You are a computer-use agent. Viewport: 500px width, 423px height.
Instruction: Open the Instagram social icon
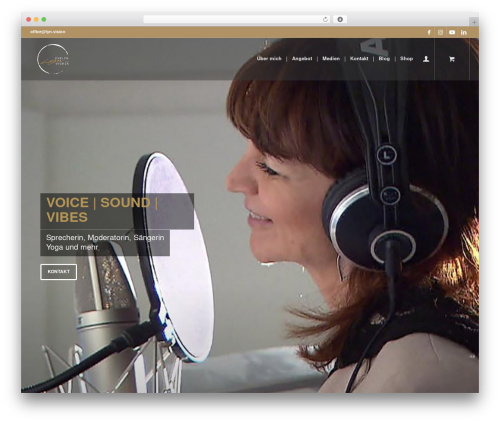click(x=440, y=32)
